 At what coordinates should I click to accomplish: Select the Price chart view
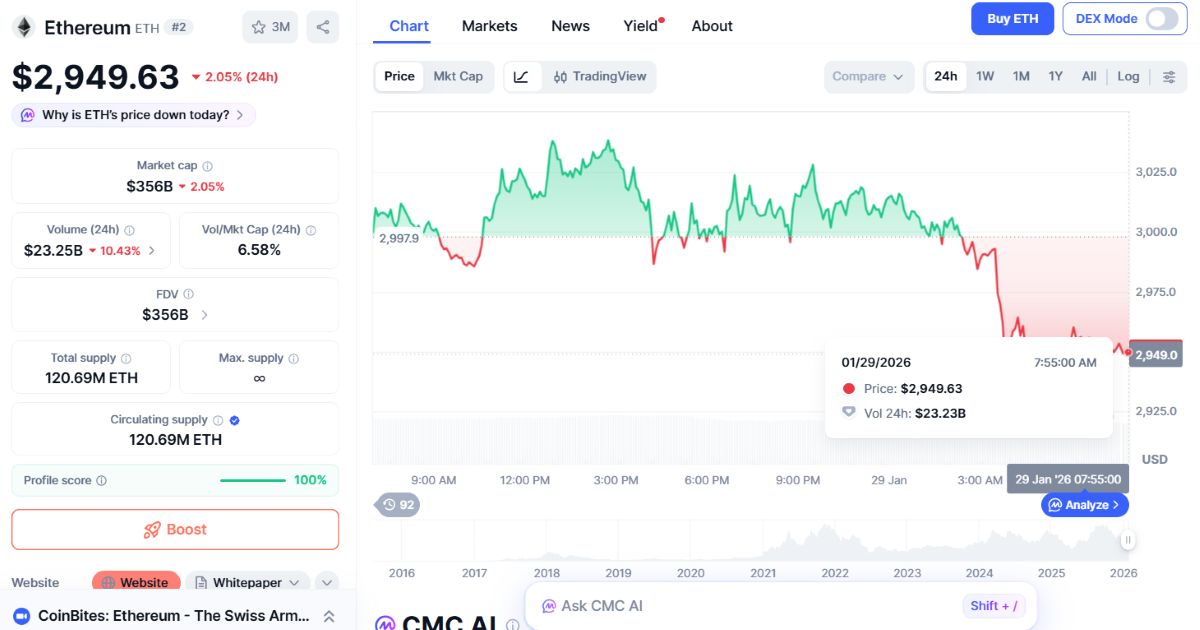(399, 77)
